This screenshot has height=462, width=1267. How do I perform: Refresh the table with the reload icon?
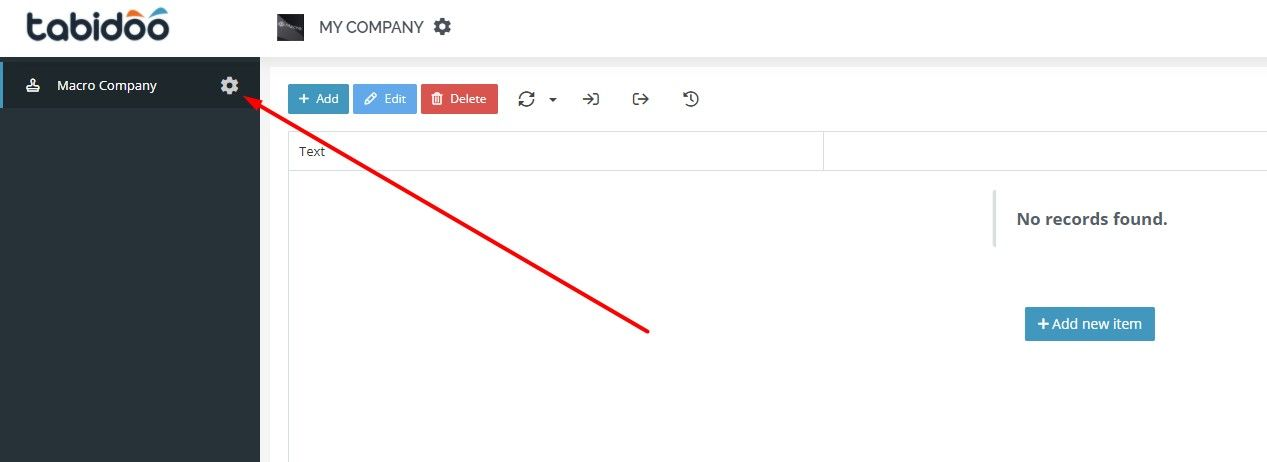[x=527, y=99]
